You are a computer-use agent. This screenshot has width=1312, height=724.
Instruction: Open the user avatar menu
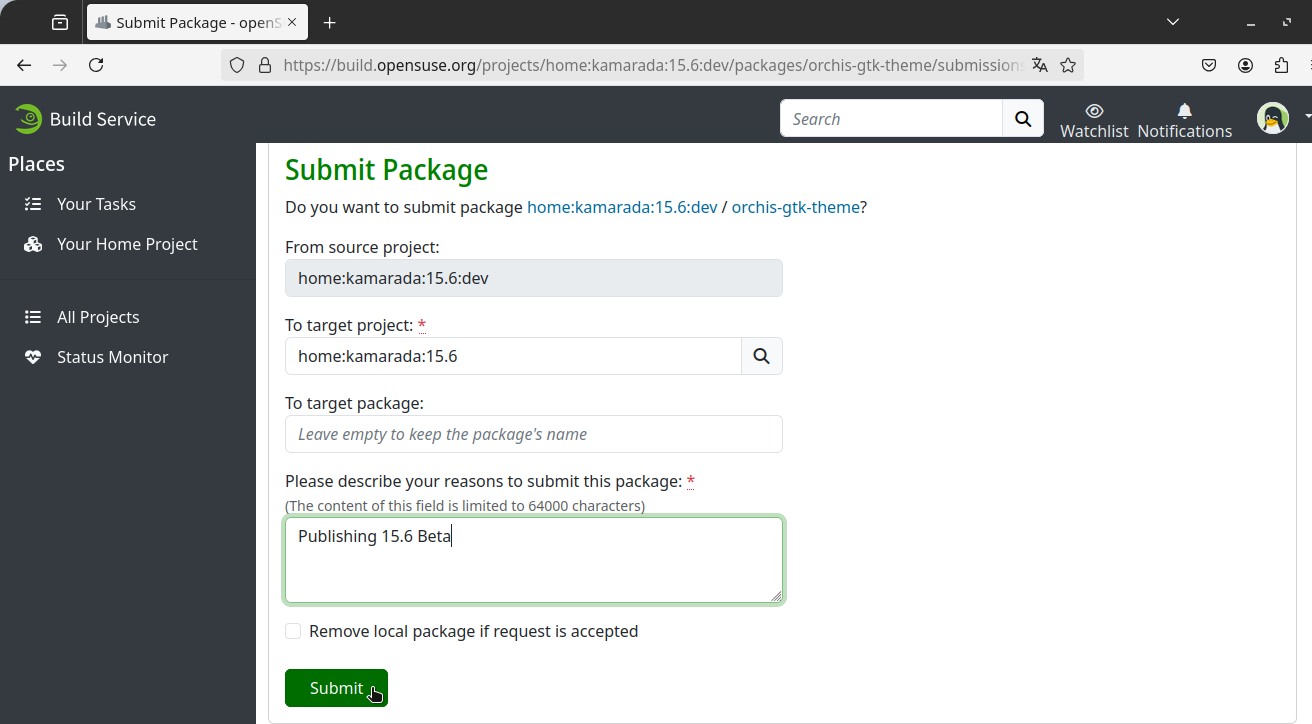click(1273, 118)
